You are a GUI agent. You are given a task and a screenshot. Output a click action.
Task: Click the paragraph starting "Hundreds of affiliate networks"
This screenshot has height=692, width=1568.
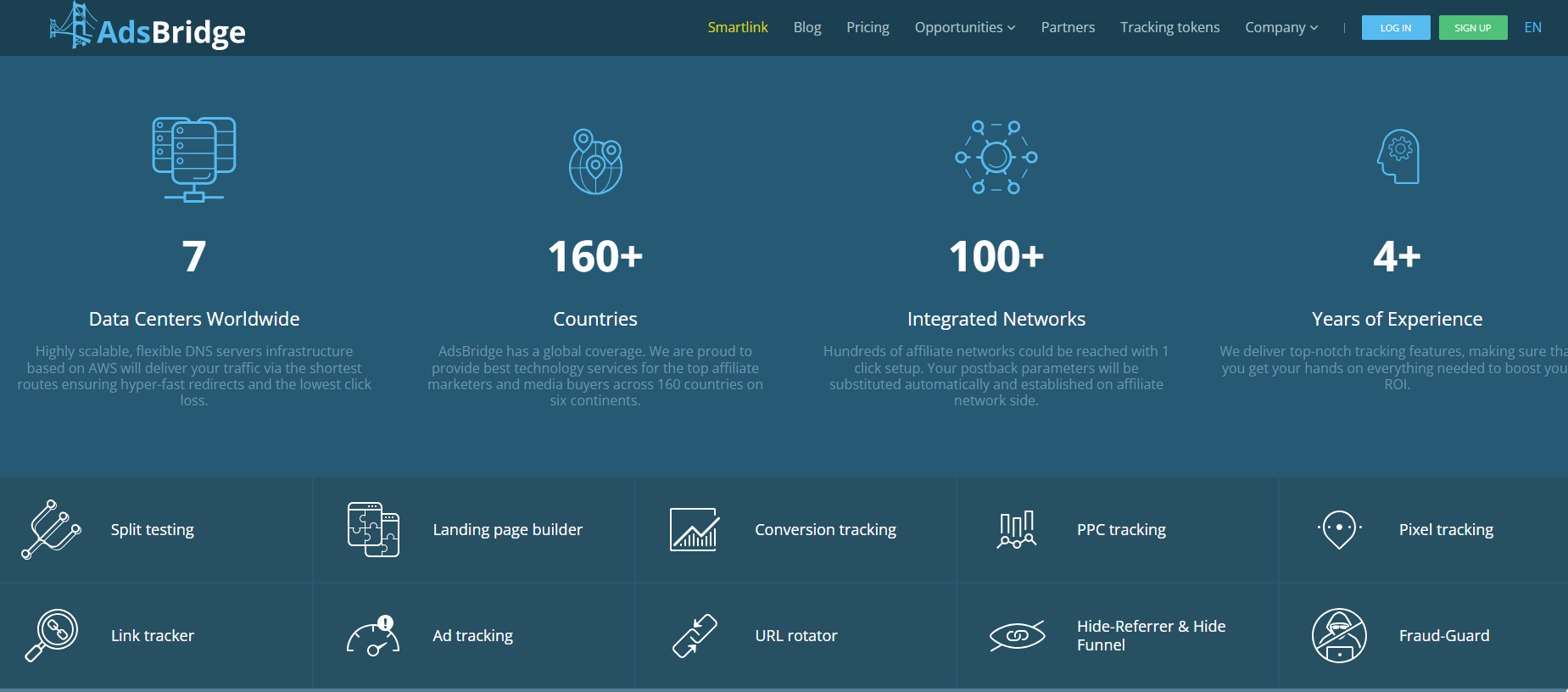coord(996,376)
